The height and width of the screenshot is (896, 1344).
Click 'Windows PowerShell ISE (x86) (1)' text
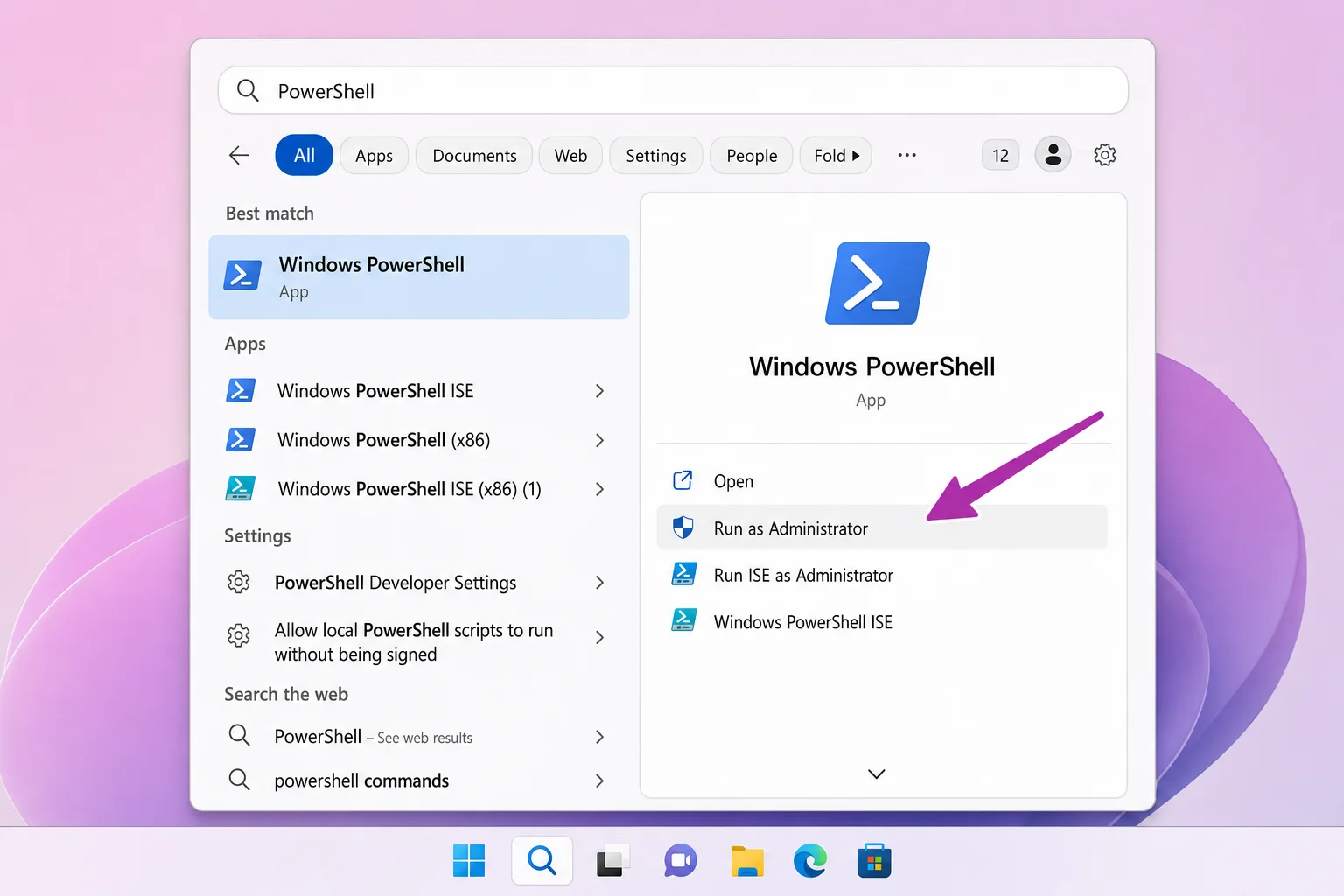(x=409, y=489)
